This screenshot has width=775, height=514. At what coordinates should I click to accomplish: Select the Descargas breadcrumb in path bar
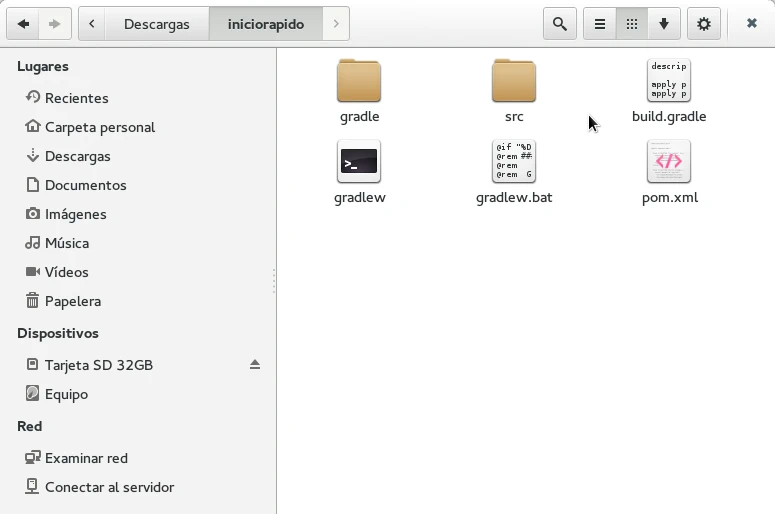(x=156, y=24)
